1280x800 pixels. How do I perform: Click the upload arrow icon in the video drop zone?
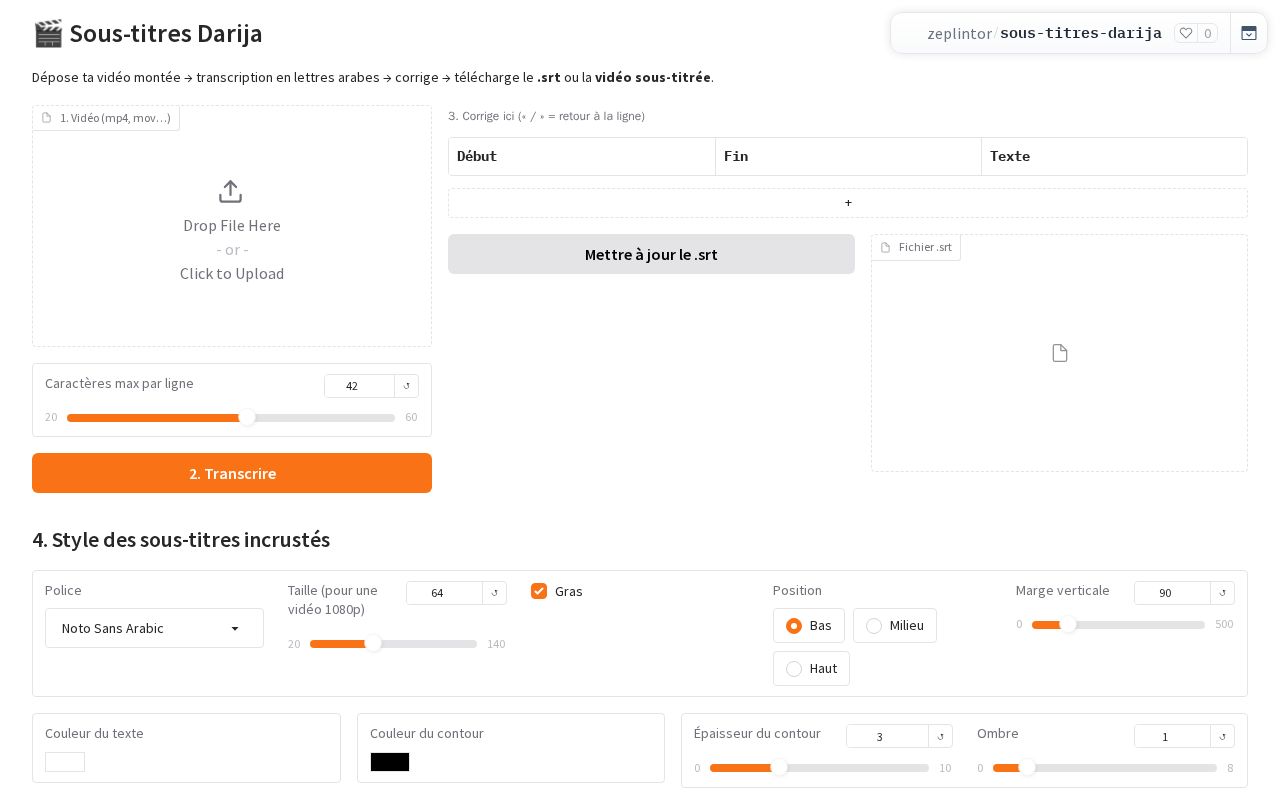[230, 191]
